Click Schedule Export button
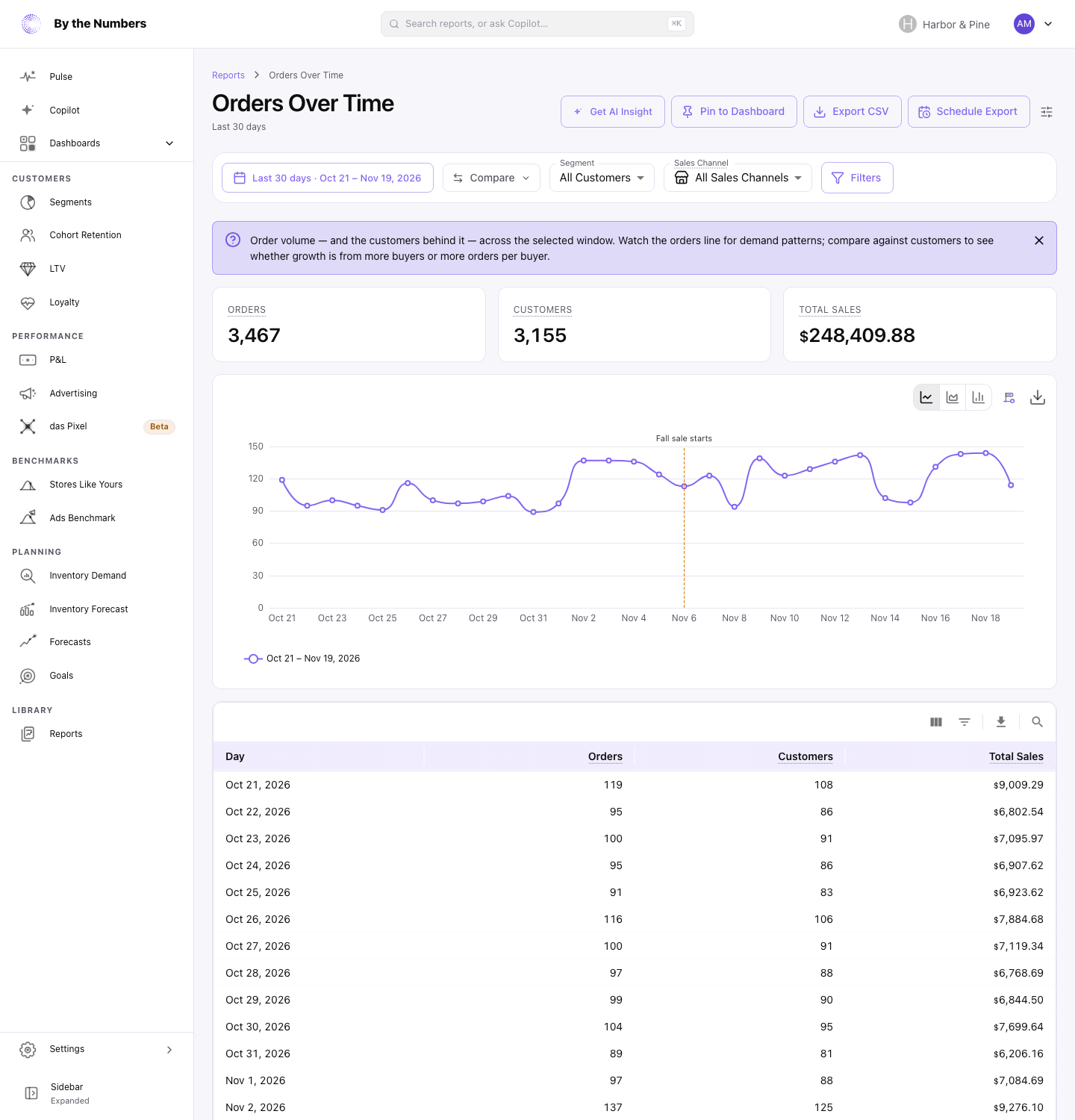Image resolution: width=1075 pixels, height=1120 pixels. point(969,112)
